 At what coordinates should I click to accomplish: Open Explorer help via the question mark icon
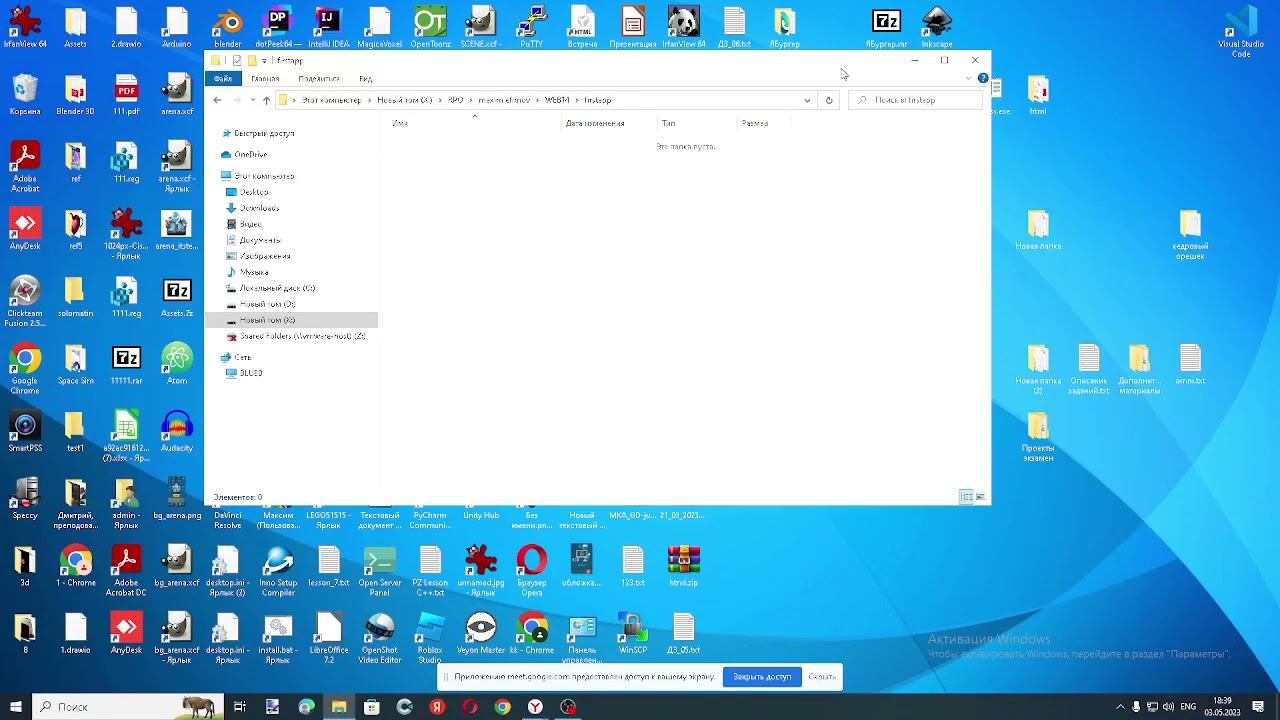983,78
